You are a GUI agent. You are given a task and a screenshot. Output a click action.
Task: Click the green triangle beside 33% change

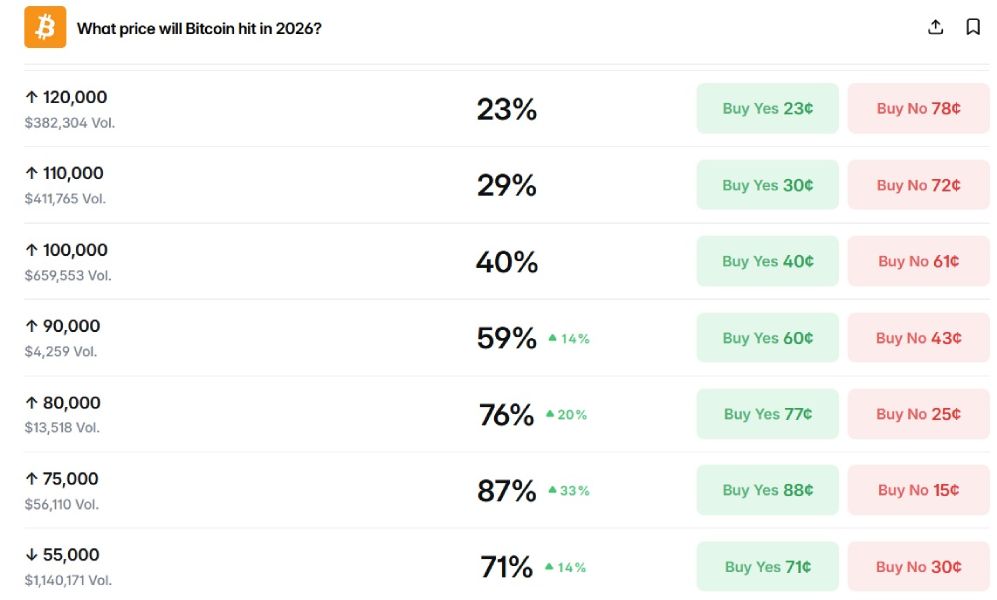click(553, 490)
